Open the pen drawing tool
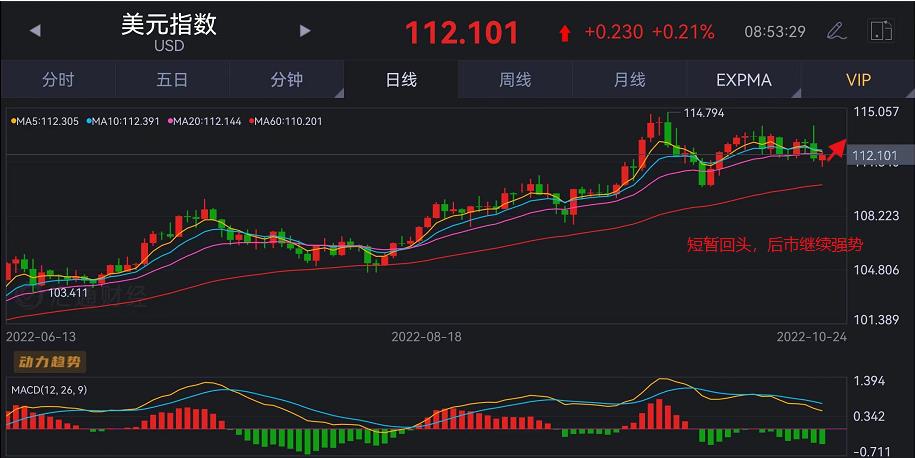 coord(836,31)
